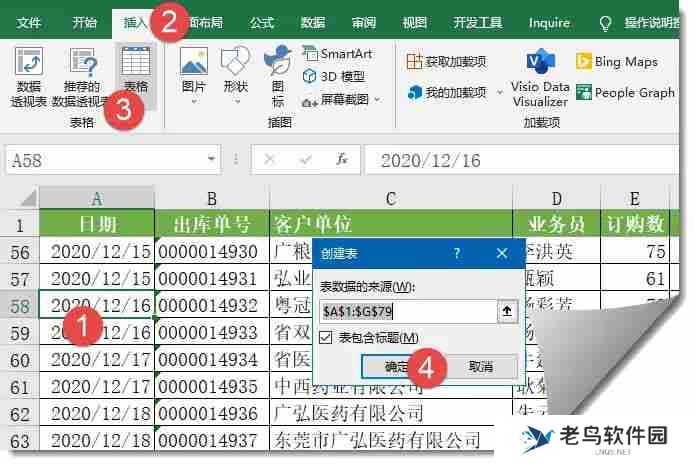Expand Screenshot (屏幕截图) dropdown arrow

click(x=377, y=100)
